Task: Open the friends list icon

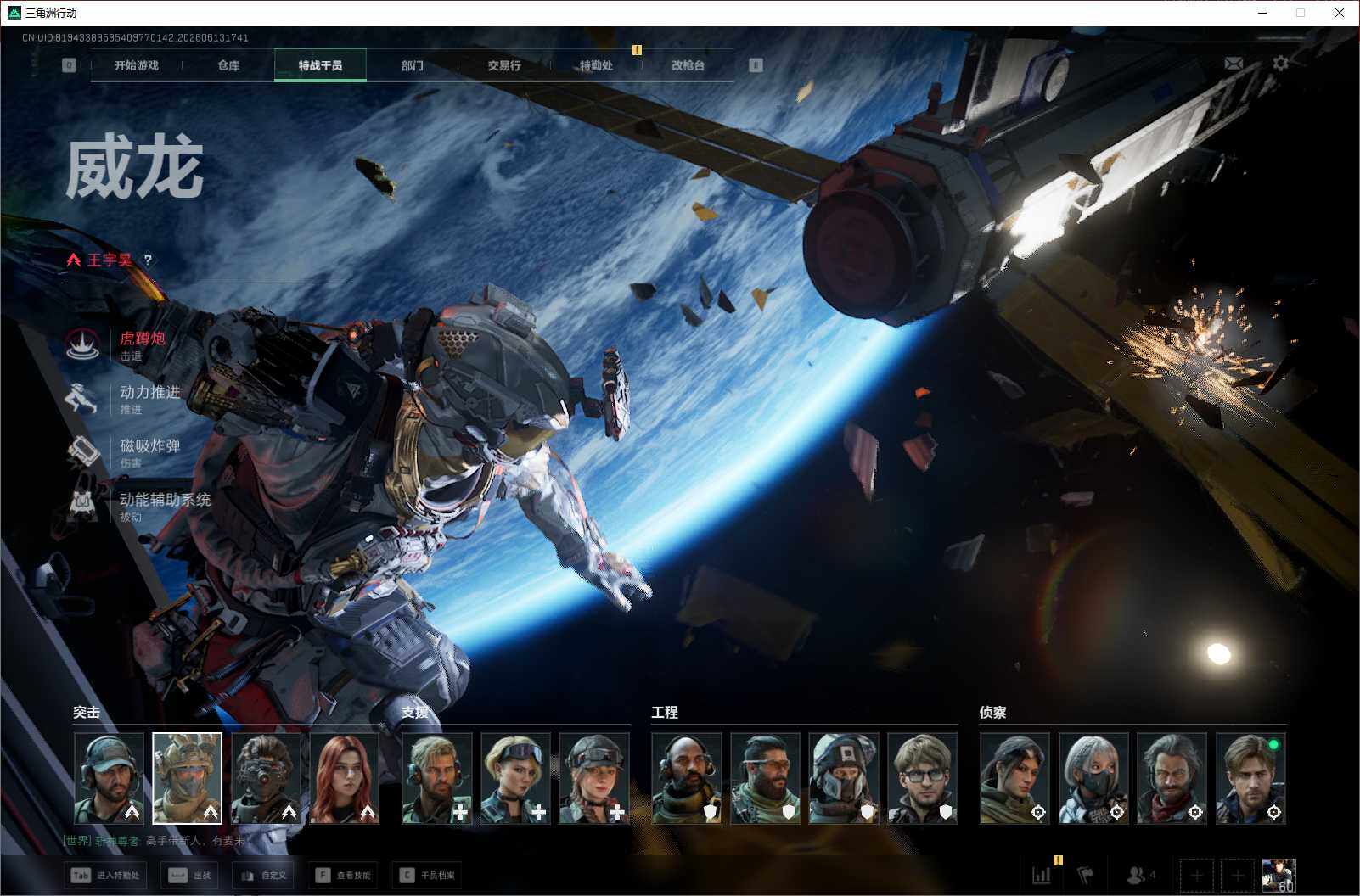Action: [x=1141, y=875]
